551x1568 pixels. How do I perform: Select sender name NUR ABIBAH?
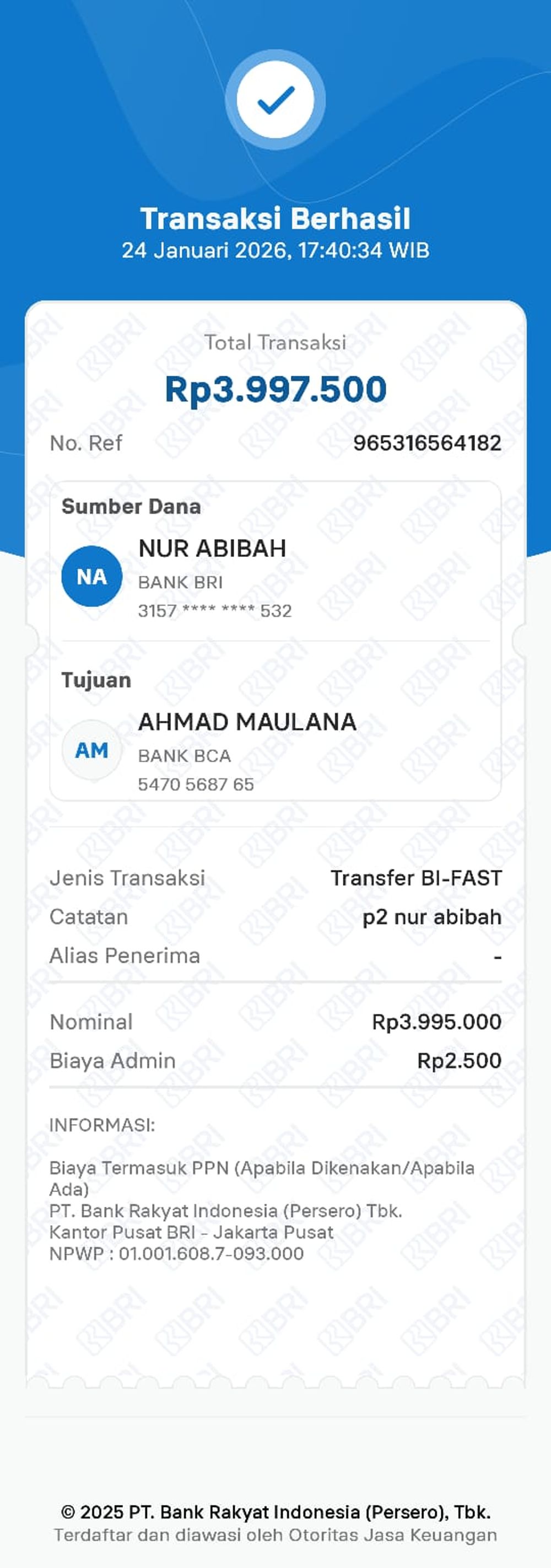coord(212,549)
